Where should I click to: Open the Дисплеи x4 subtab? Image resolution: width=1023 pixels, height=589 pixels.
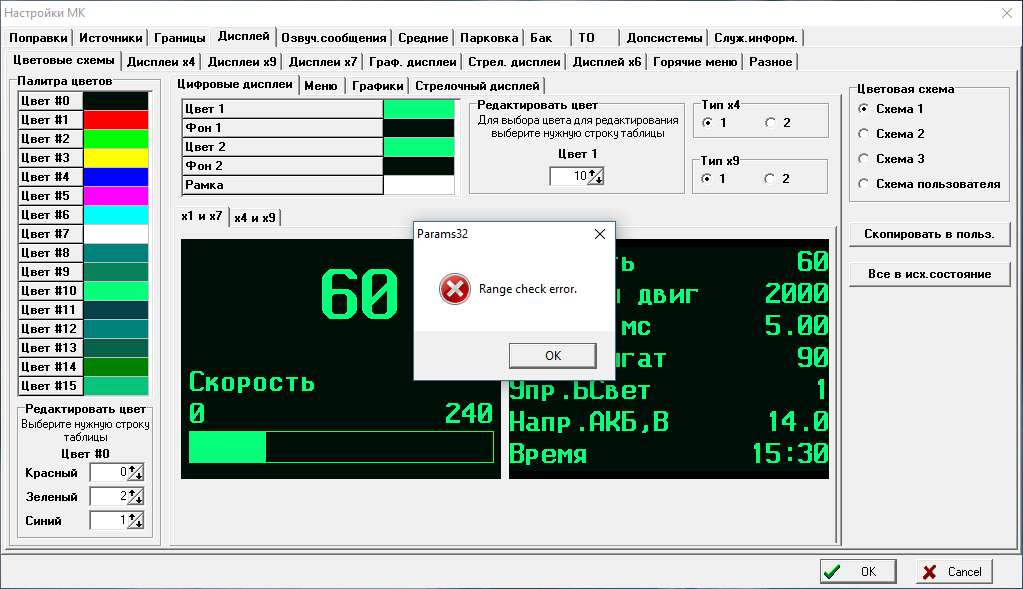coord(161,62)
